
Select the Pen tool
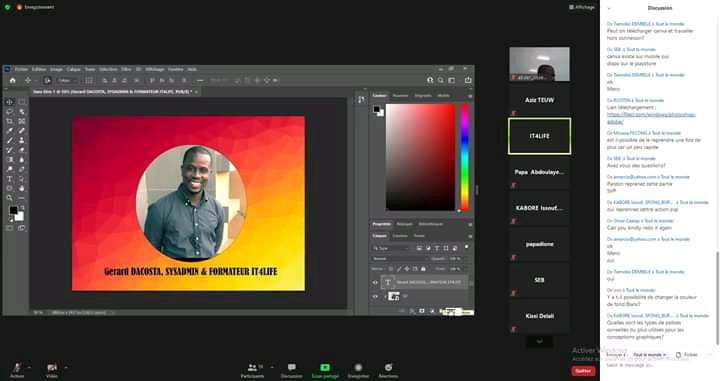point(22,169)
